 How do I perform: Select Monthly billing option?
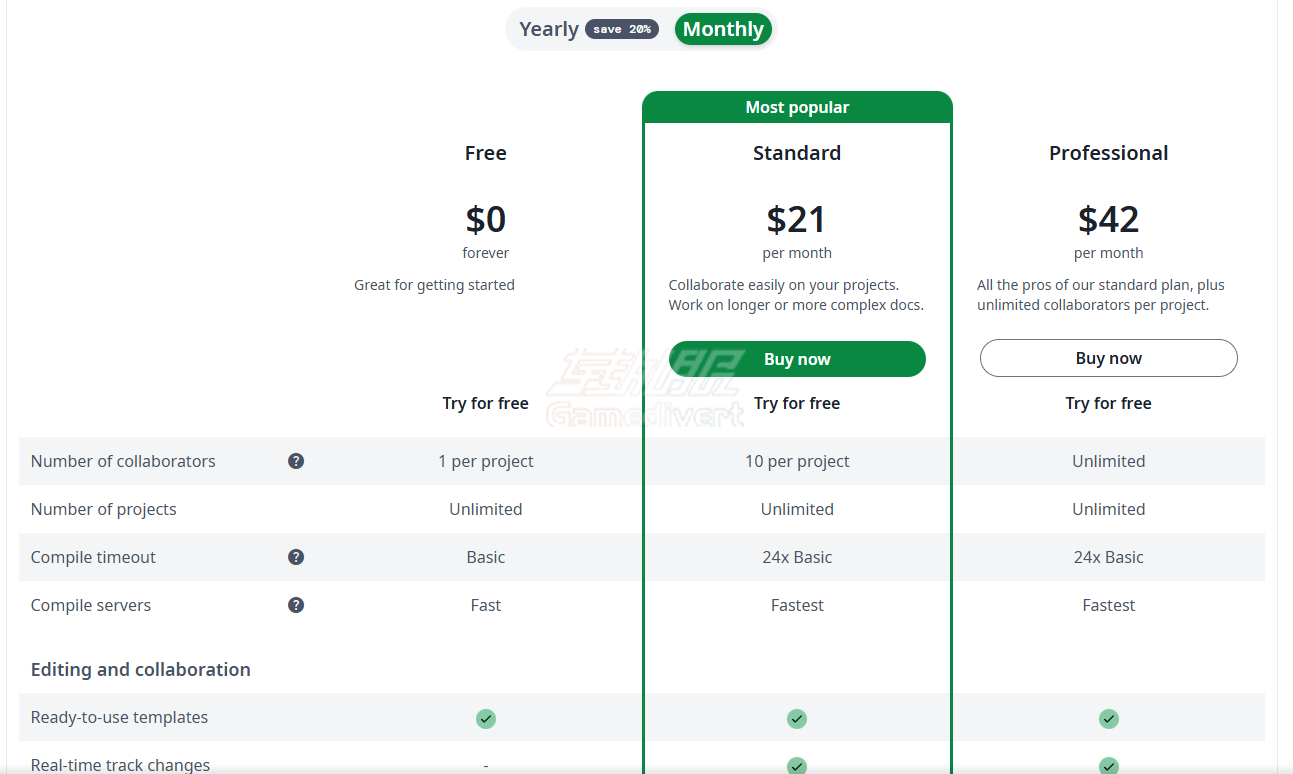(723, 29)
